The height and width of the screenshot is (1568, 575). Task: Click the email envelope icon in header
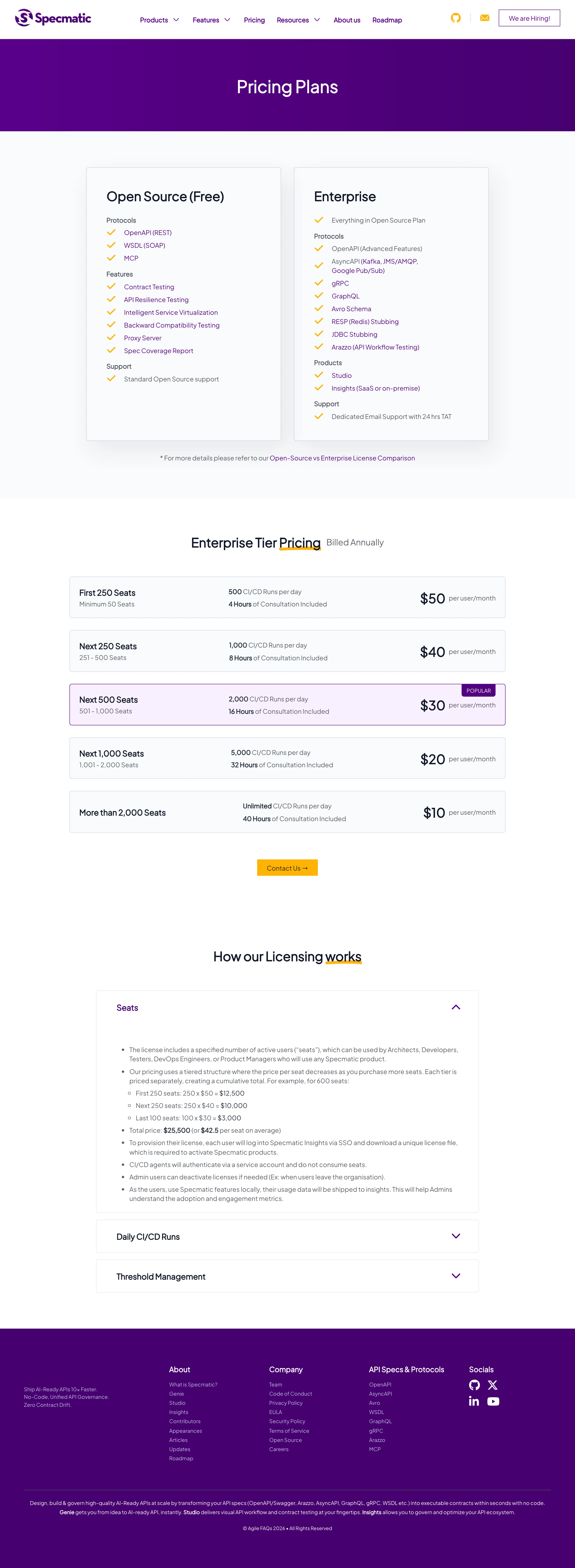pos(485,18)
